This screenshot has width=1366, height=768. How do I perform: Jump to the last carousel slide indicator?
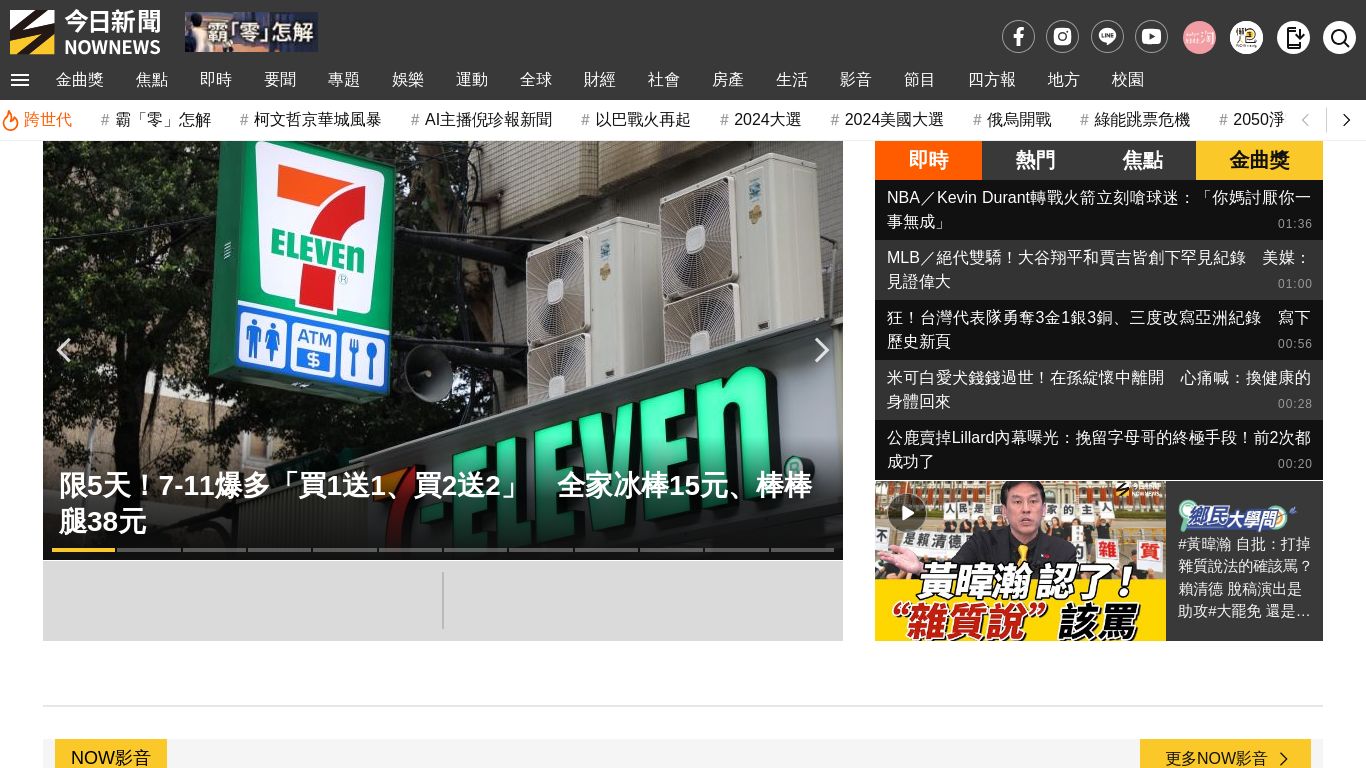point(802,550)
